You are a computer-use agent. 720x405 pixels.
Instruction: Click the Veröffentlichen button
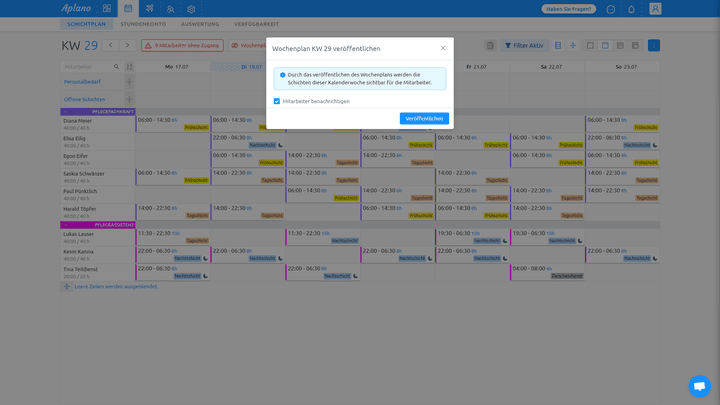424,118
